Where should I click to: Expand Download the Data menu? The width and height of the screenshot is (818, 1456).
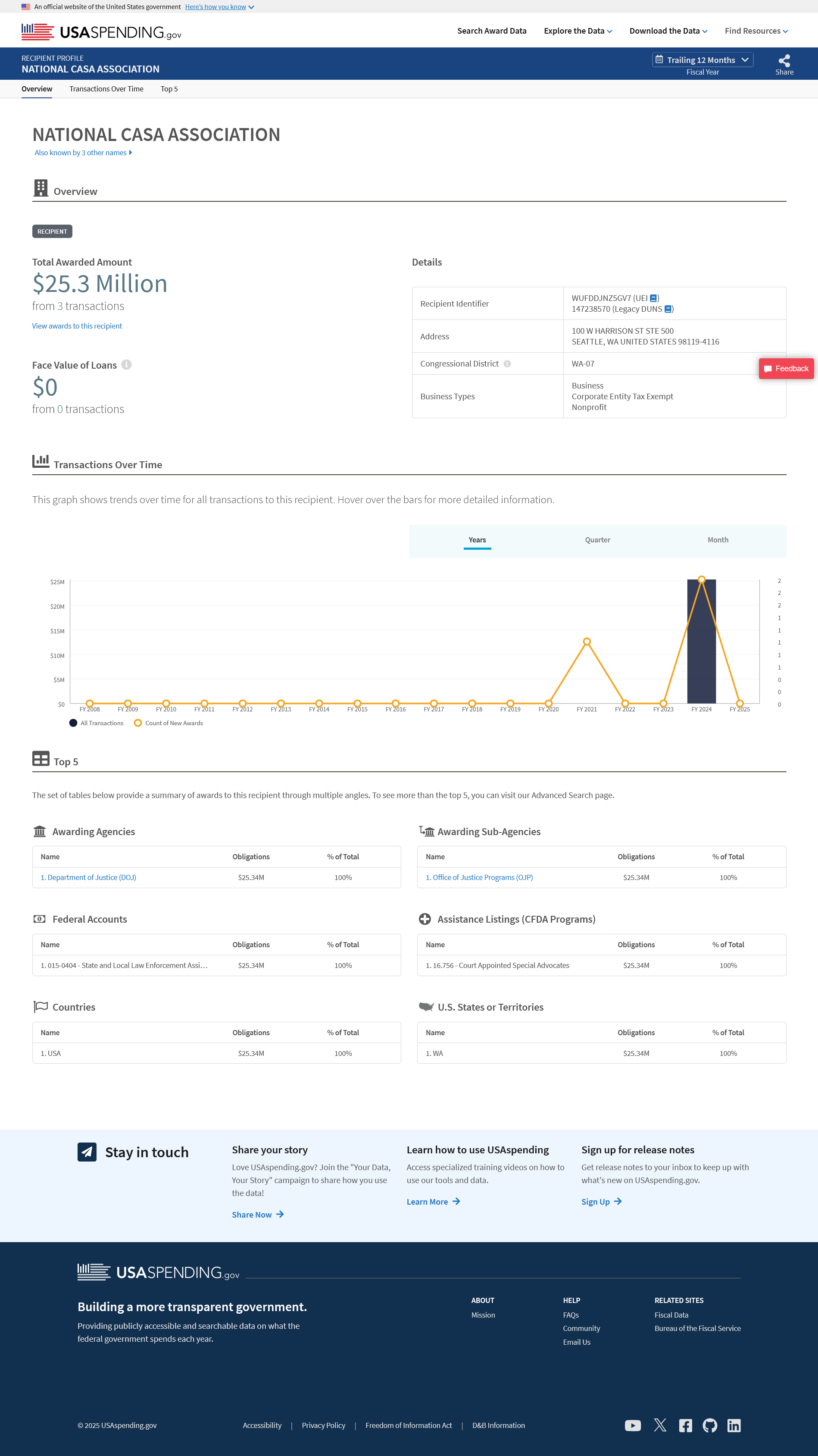tap(668, 31)
